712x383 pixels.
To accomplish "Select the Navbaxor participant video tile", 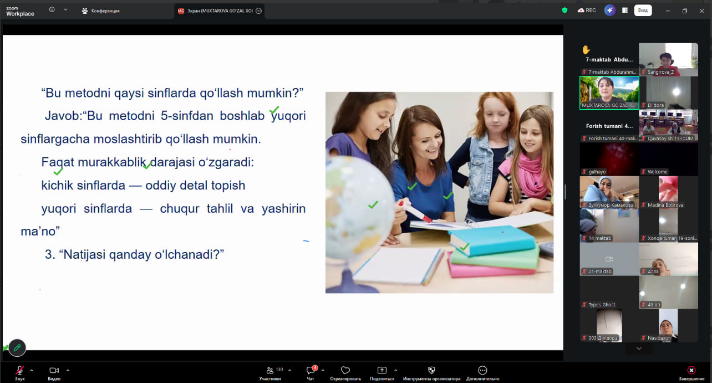I will (668, 325).
